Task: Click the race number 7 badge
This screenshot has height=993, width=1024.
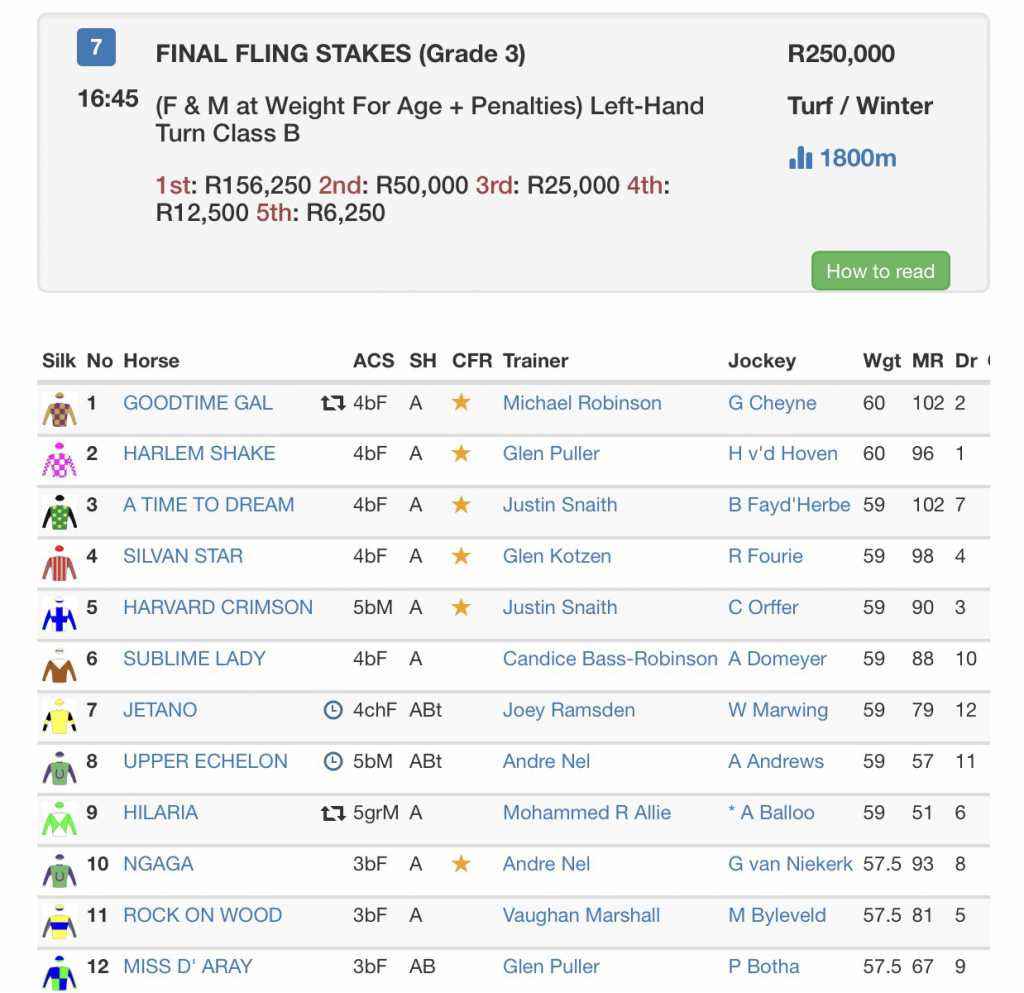Action: tap(96, 47)
